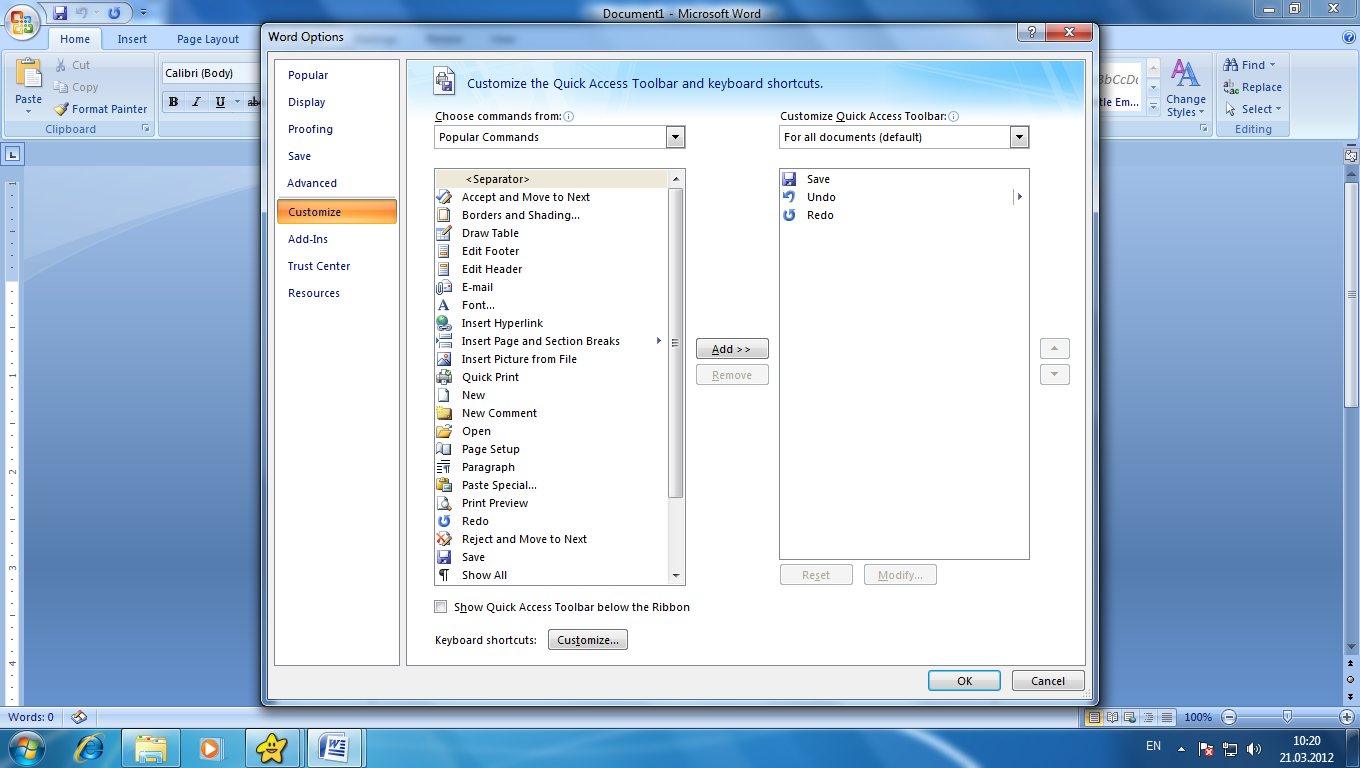Click the Font command letter A icon
The width and height of the screenshot is (1360, 768).
(444, 305)
